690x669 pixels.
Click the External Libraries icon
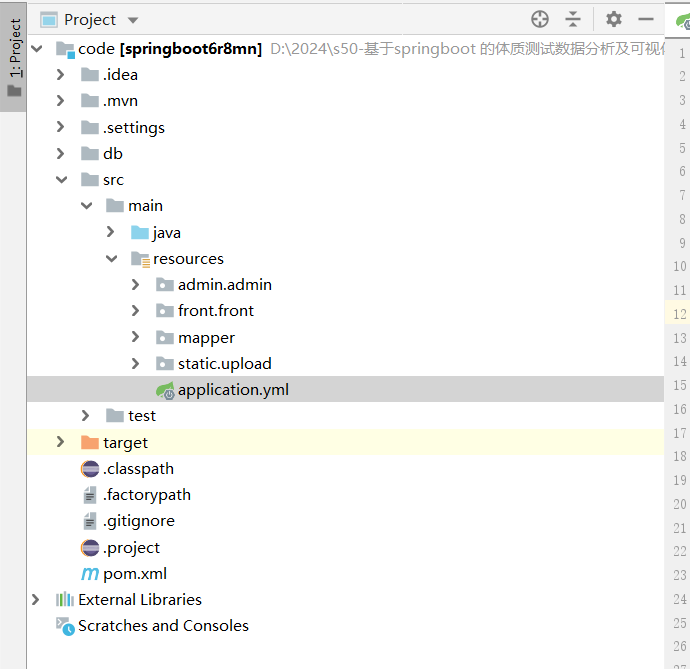coord(65,600)
